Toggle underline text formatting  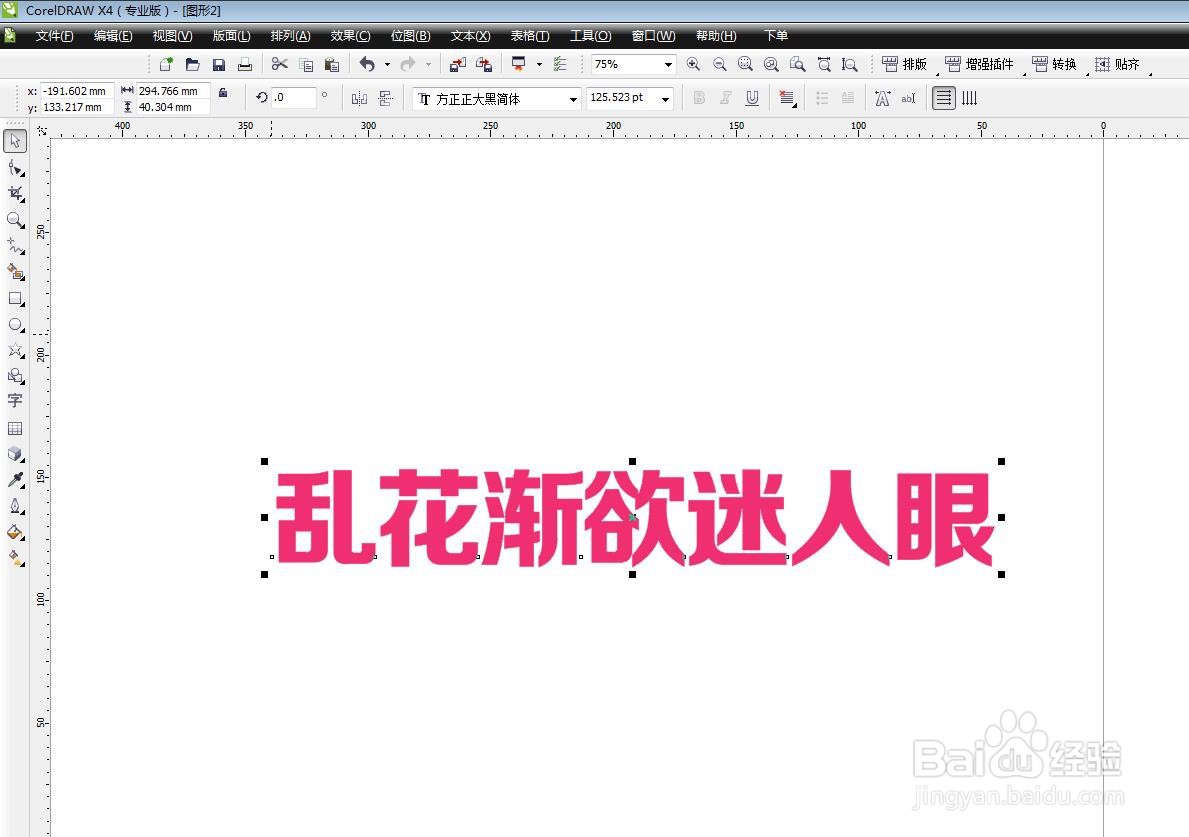pyautogui.click(x=751, y=98)
